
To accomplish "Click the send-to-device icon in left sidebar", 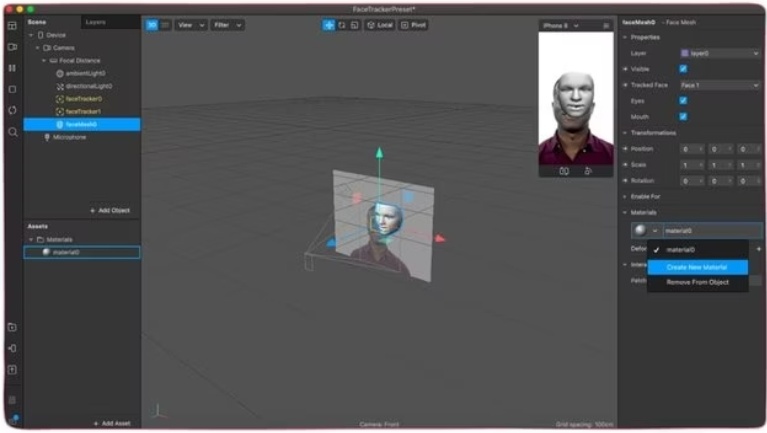I will tap(12, 348).
